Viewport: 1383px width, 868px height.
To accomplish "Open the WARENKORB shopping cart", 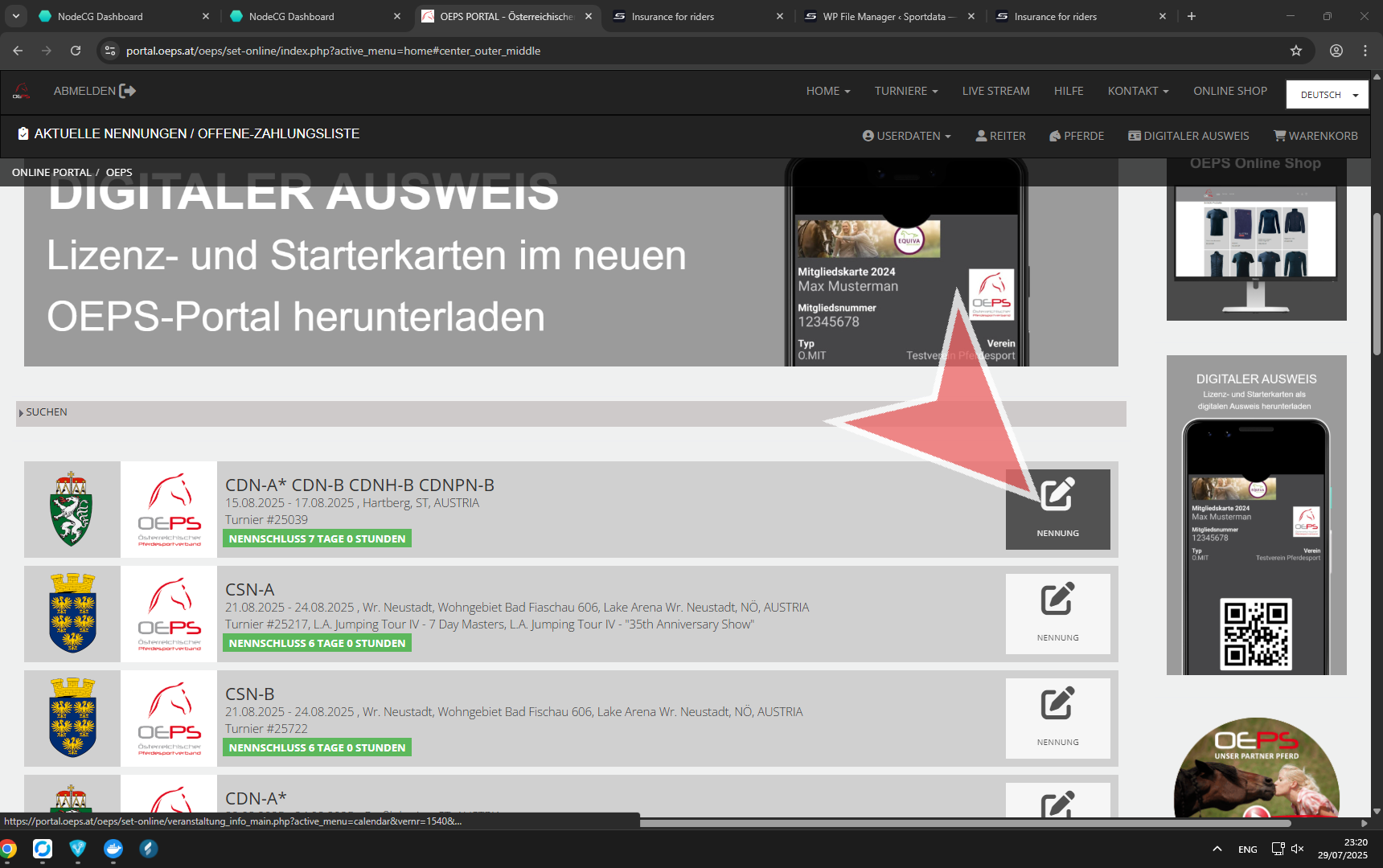I will pos(1315,136).
